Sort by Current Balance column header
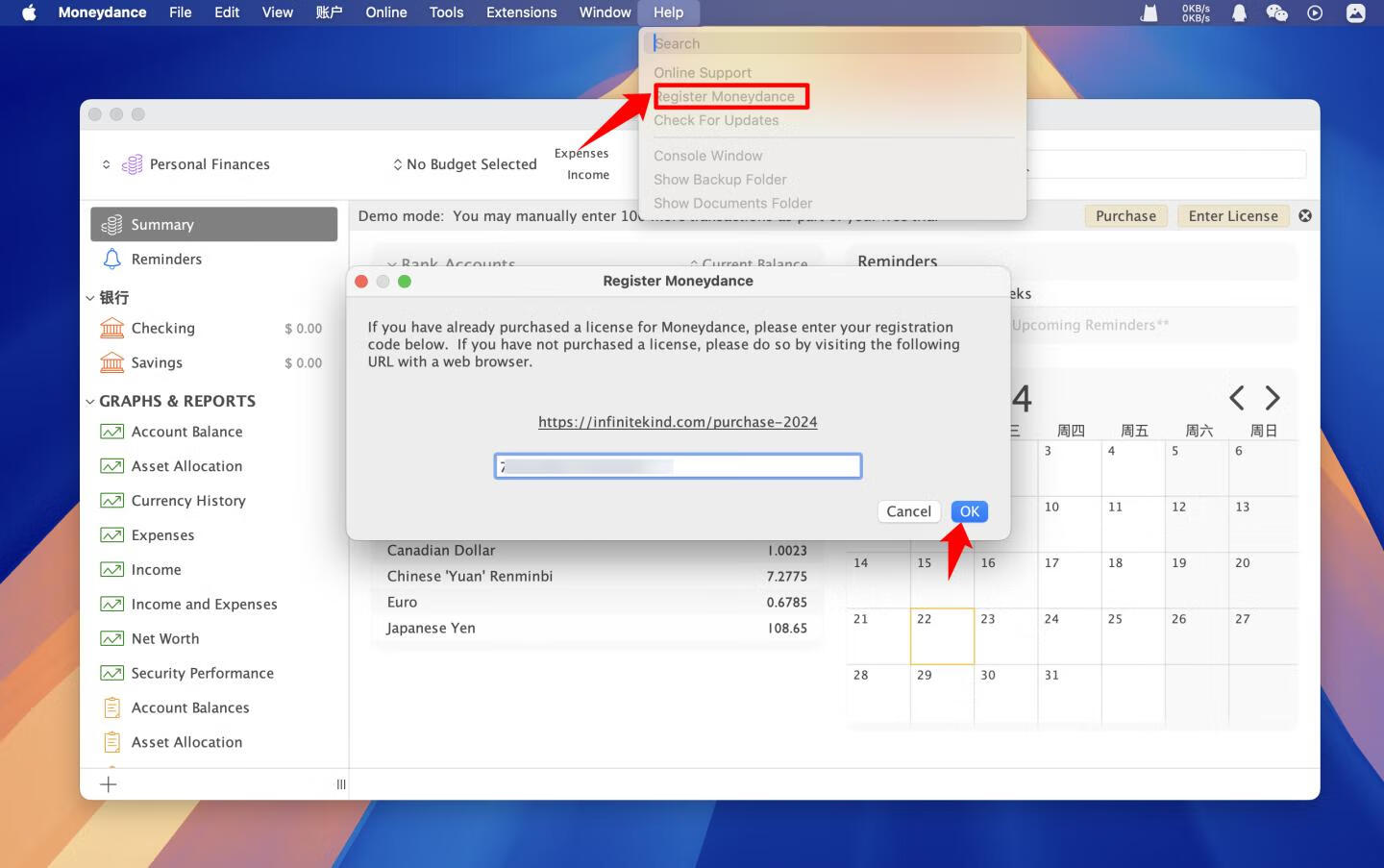The image size is (1384, 868). pos(750,263)
